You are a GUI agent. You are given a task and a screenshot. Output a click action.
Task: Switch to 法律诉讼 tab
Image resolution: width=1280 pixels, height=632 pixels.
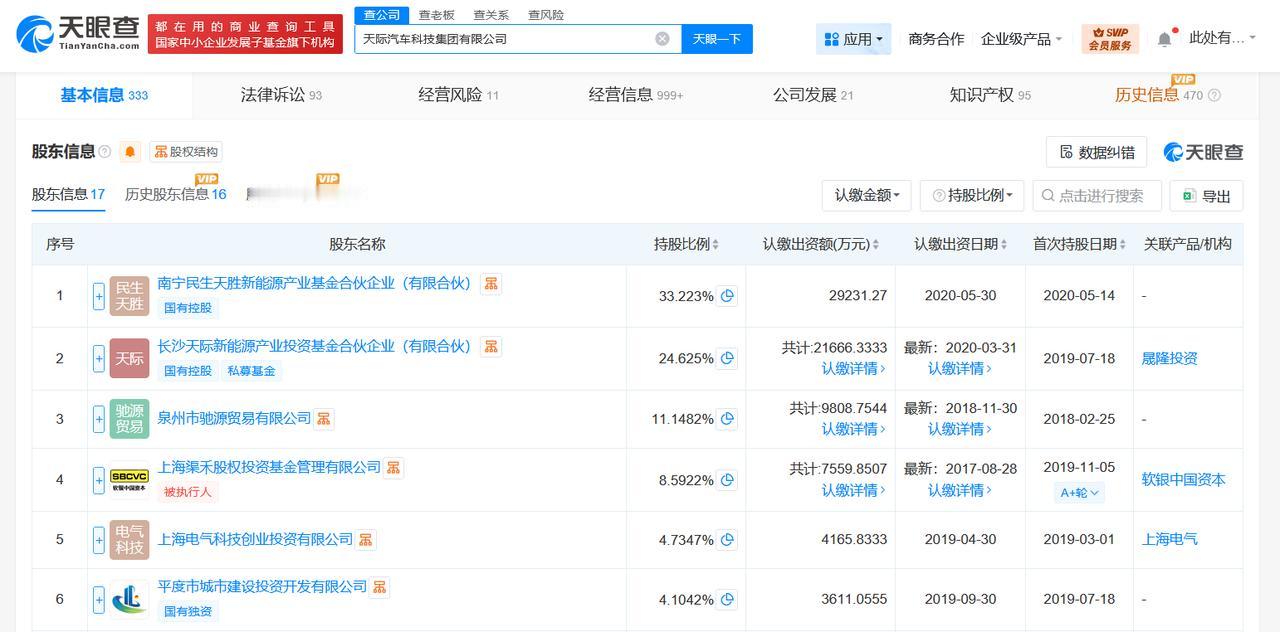tap(281, 95)
